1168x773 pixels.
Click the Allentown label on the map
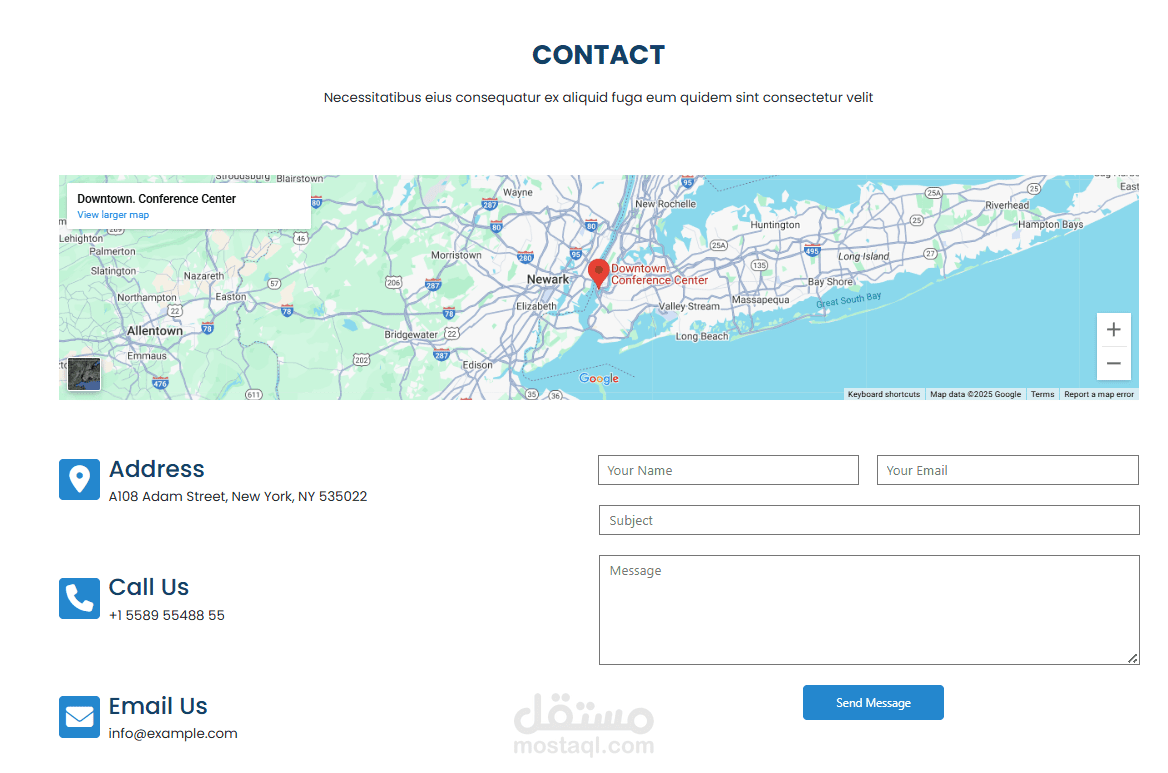click(155, 331)
